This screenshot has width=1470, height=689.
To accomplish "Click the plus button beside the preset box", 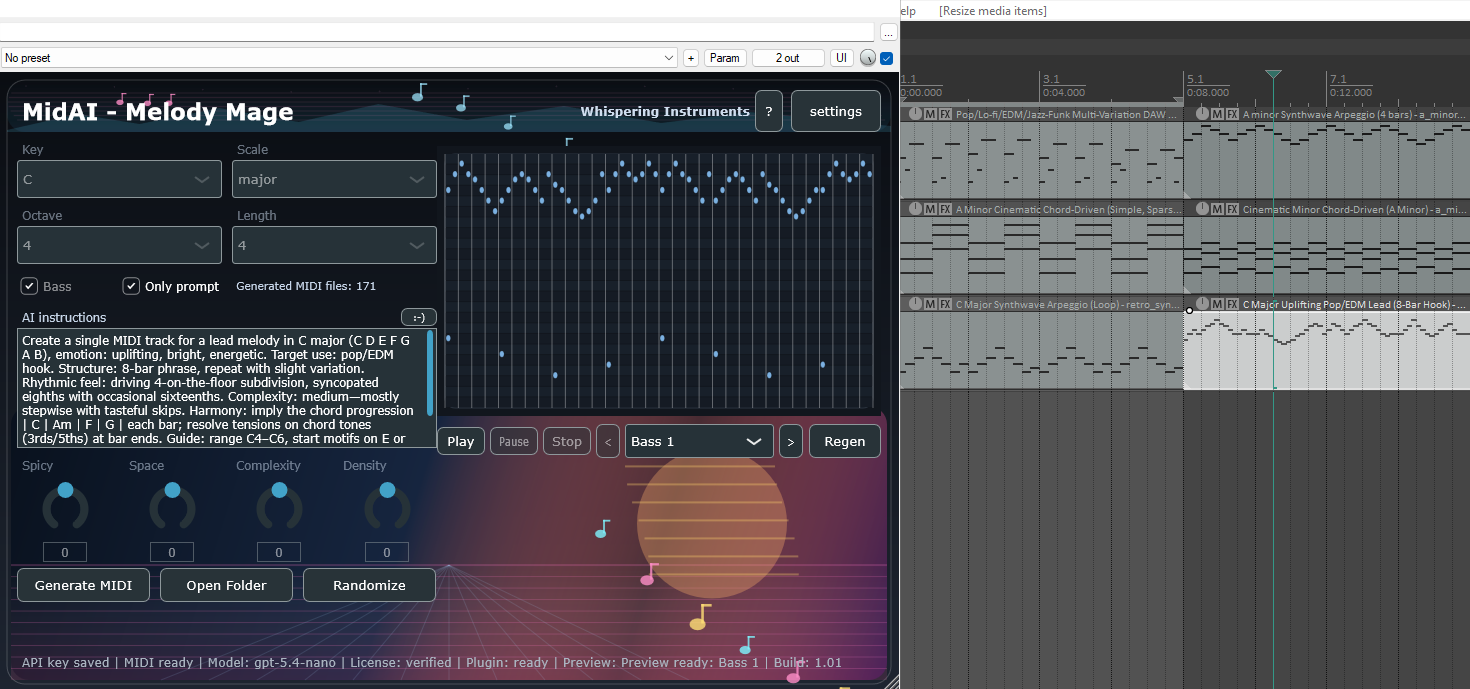I will (x=690, y=58).
